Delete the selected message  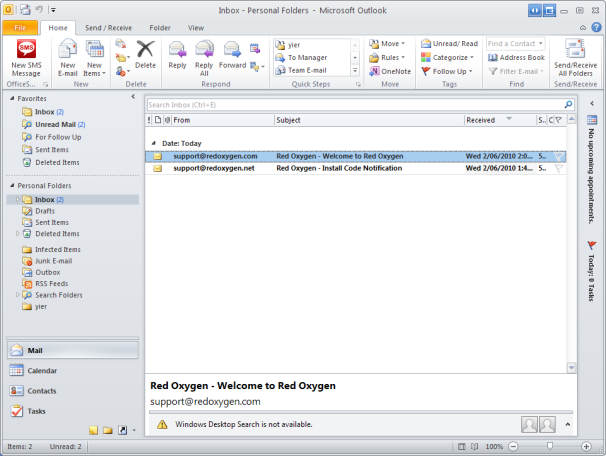pos(145,55)
